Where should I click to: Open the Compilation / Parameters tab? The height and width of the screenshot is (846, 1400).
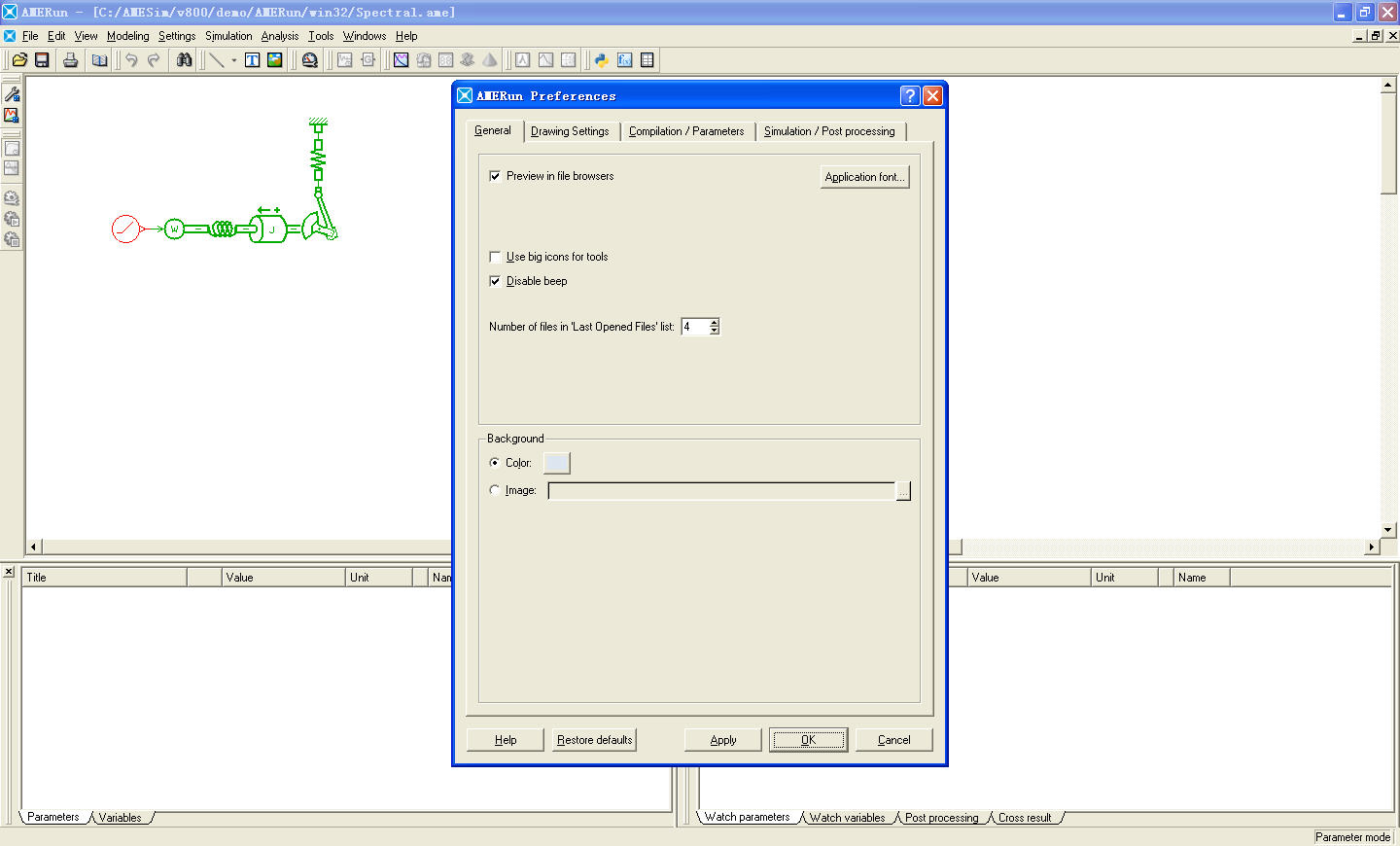(686, 131)
